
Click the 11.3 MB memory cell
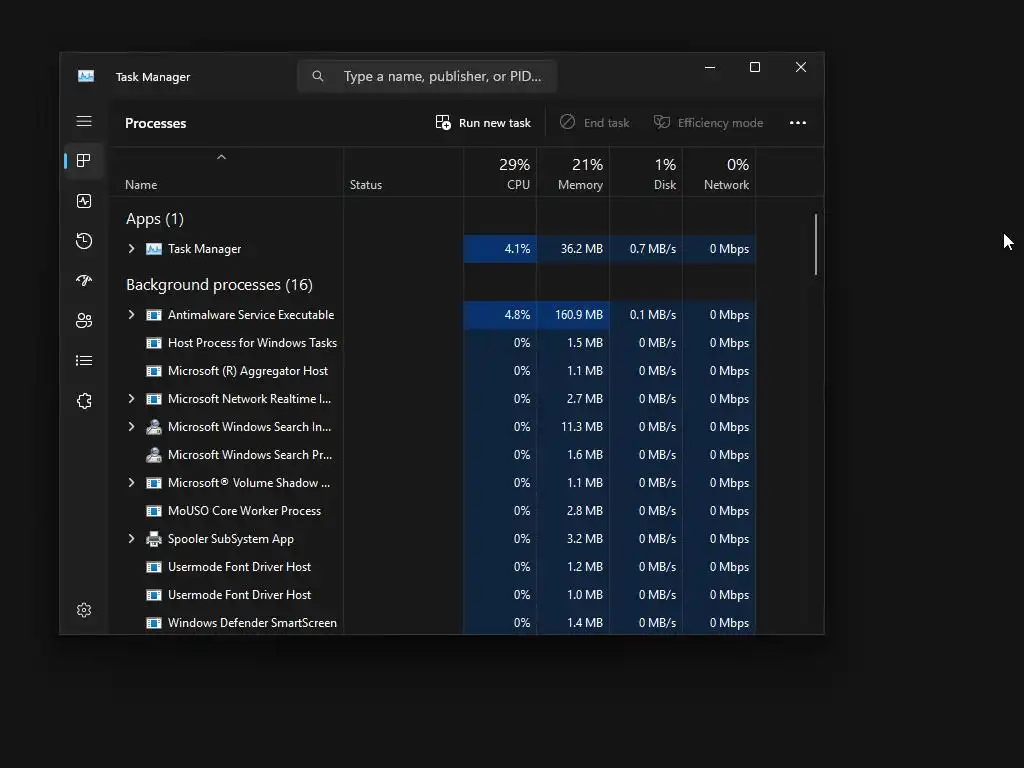coord(573,426)
